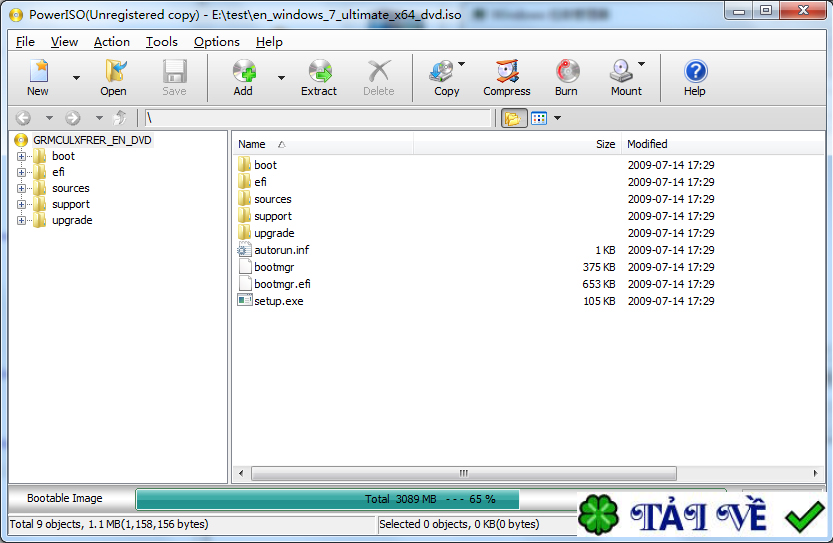Open the Help menu
This screenshot has width=833, height=543.
coord(269,41)
